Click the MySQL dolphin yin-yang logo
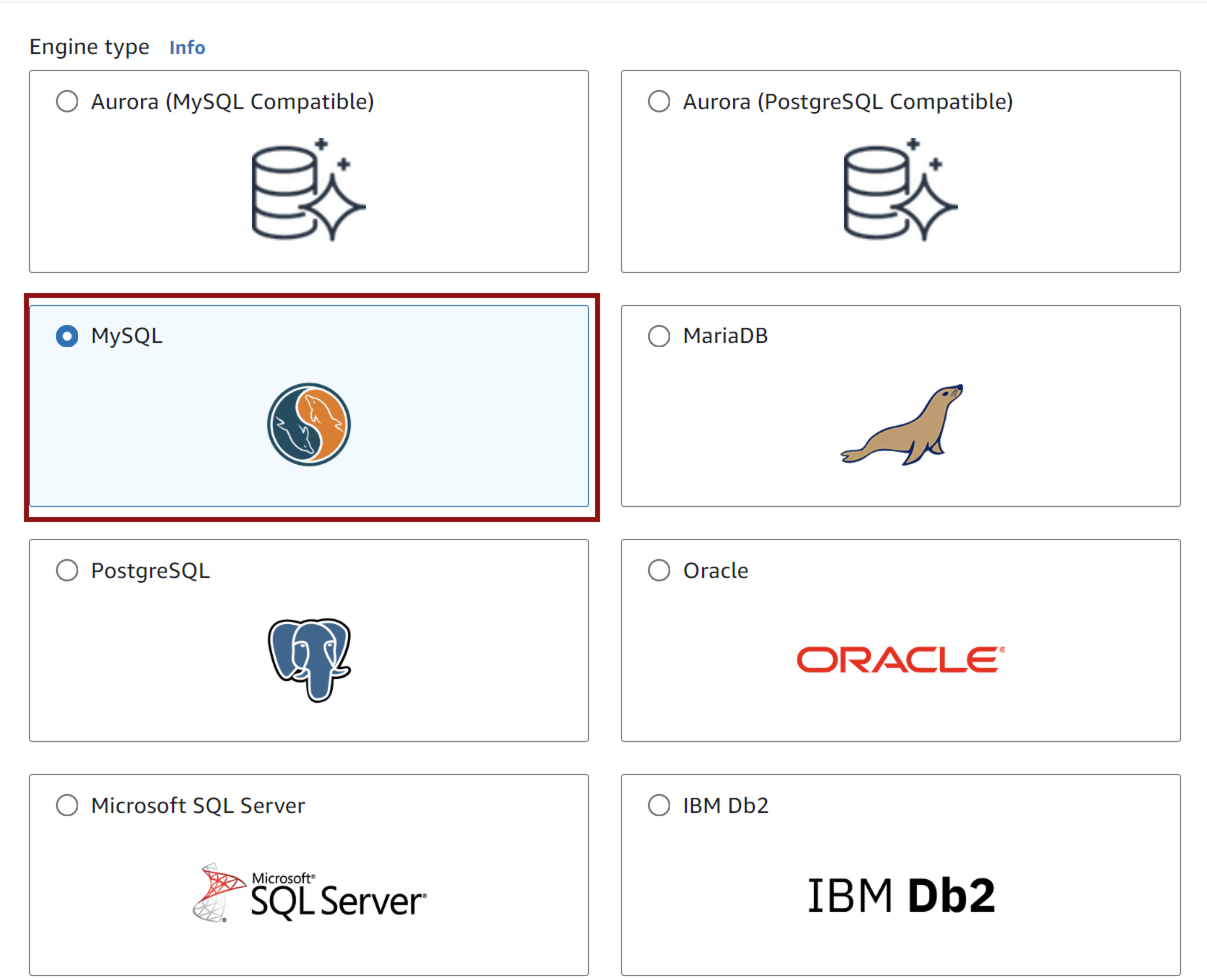Viewport: 1207px width, 980px height. click(309, 424)
